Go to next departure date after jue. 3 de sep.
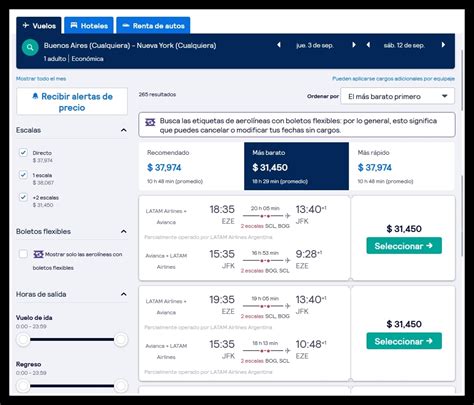 click(354, 45)
